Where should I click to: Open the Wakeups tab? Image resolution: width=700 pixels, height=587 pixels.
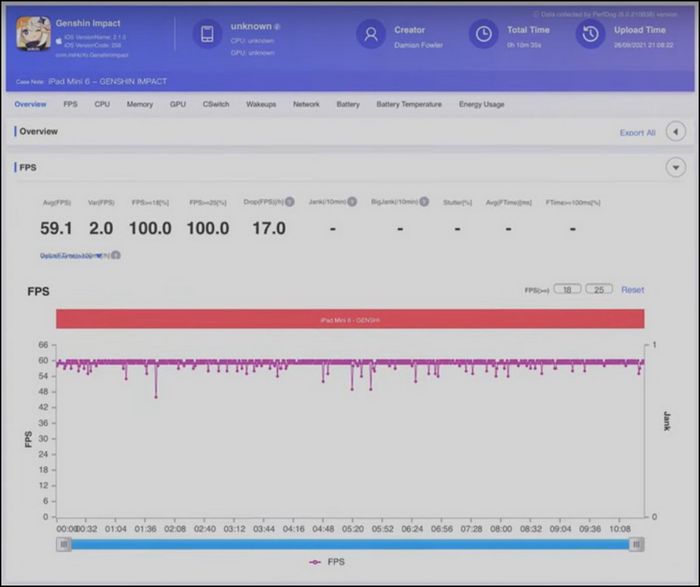[261, 104]
